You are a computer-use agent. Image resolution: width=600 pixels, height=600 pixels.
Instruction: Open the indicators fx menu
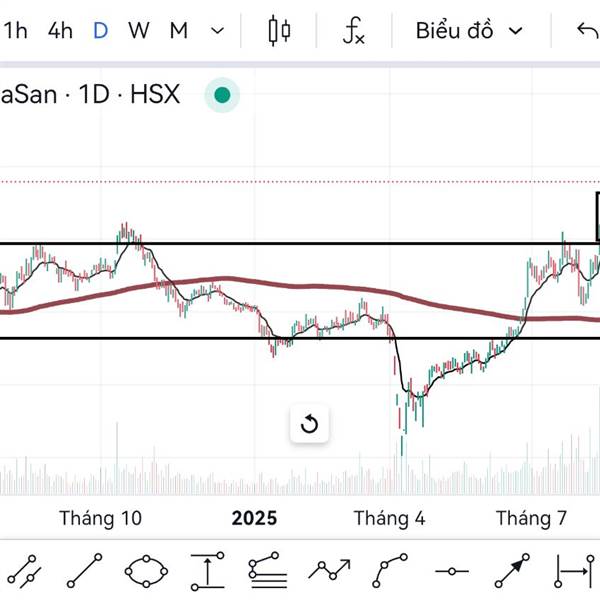pos(353,31)
